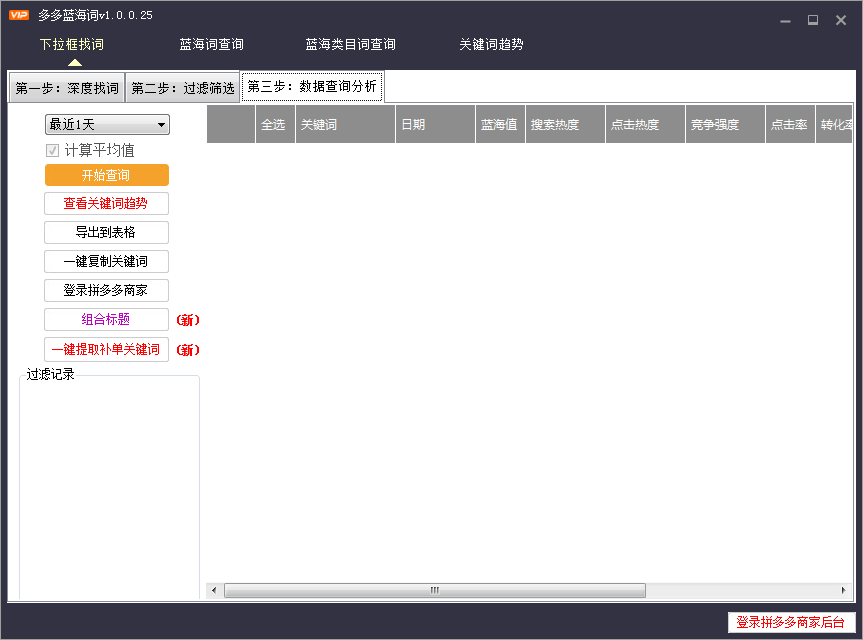
Task: Sort by 蓝海值 column header
Action: 500,124
